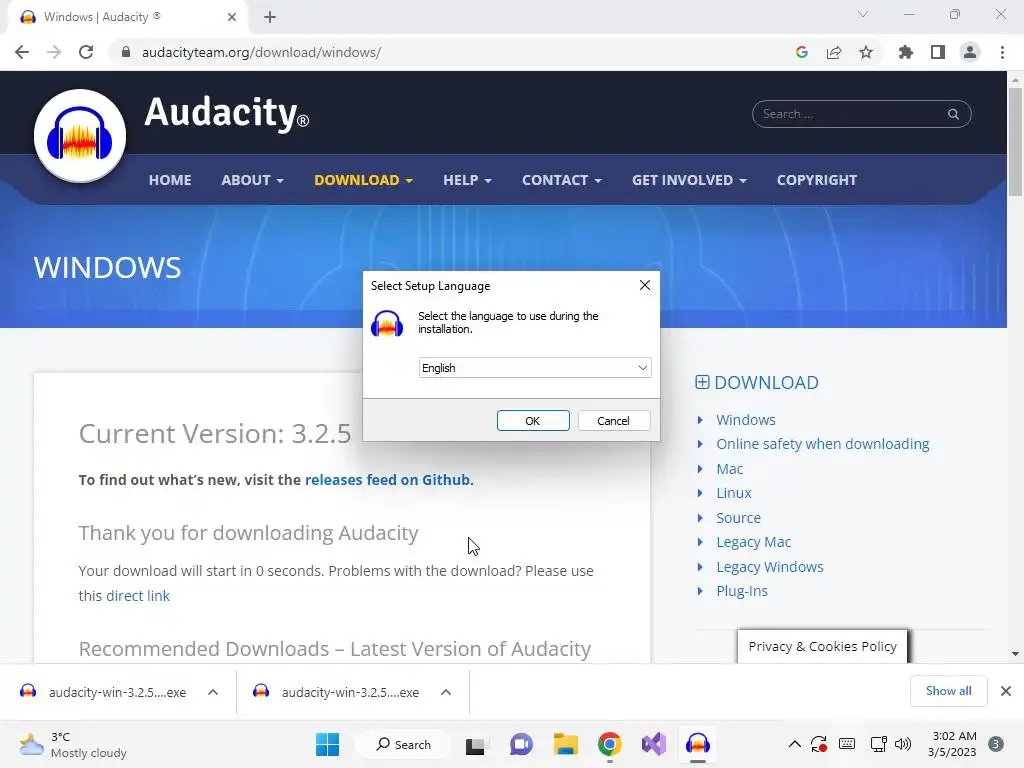This screenshot has width=1024, height=768.
Task: Open the COPYRIGHT menu item
Action: point(816,180)
